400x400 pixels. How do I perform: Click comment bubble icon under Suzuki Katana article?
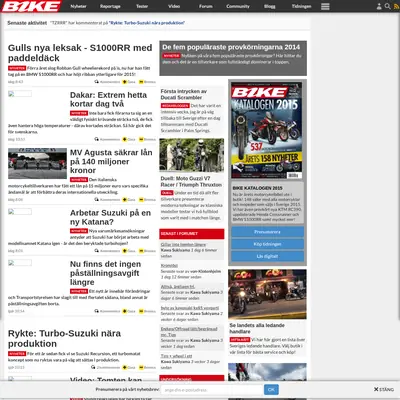tap(97, 251)
